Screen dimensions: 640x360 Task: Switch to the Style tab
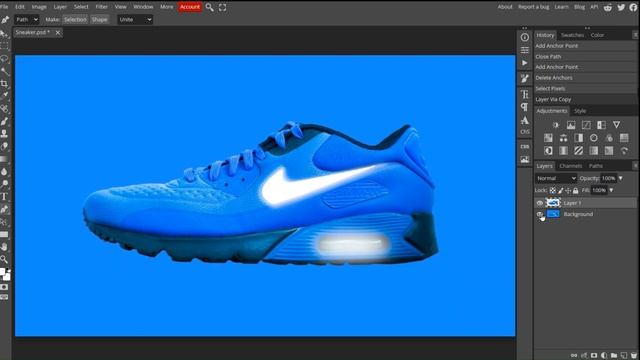click(x=580, y=111)
